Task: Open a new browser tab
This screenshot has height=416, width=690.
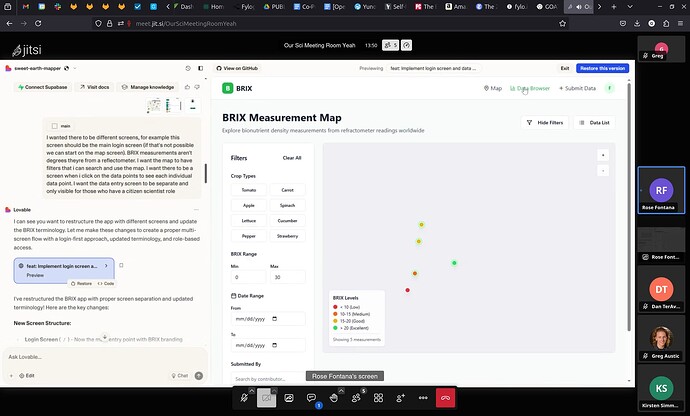Action: coord(613,7)
